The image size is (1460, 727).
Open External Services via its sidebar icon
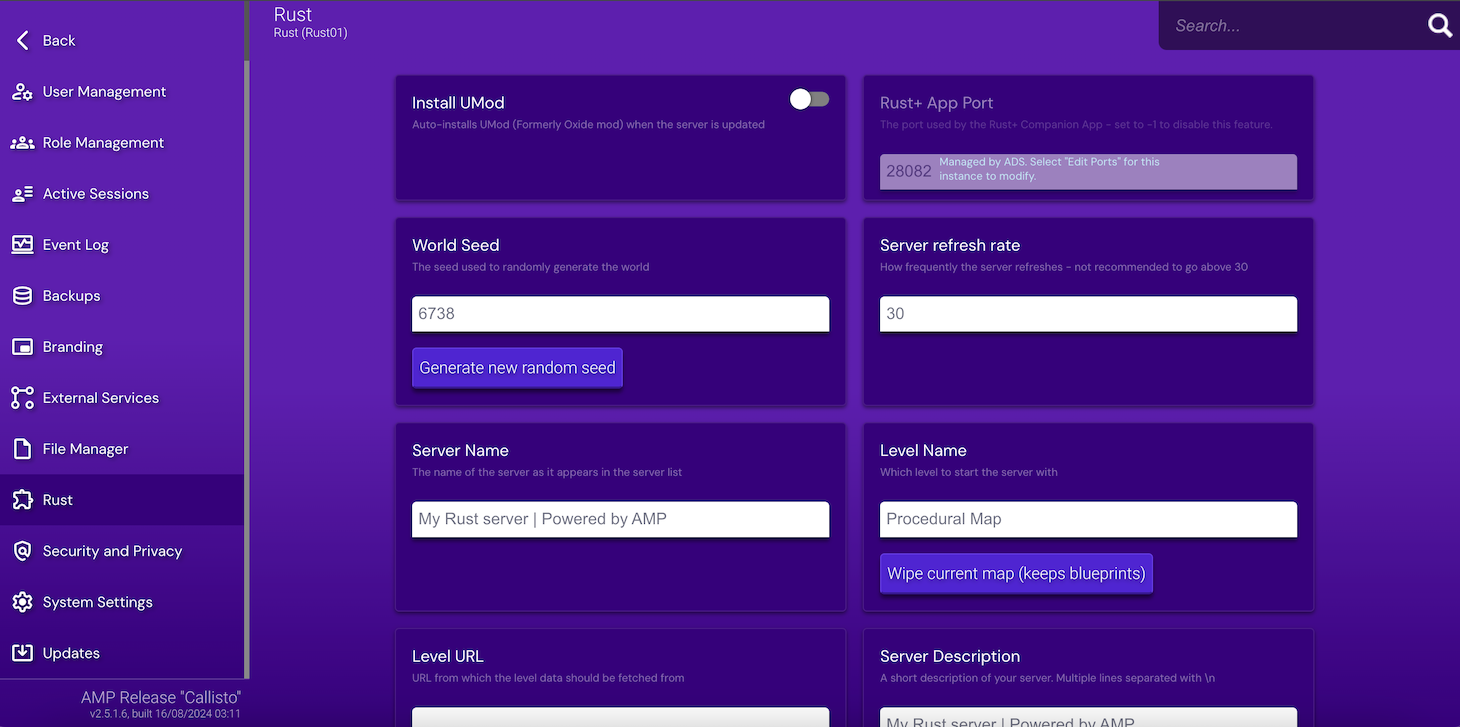click(x=22, y=397)
